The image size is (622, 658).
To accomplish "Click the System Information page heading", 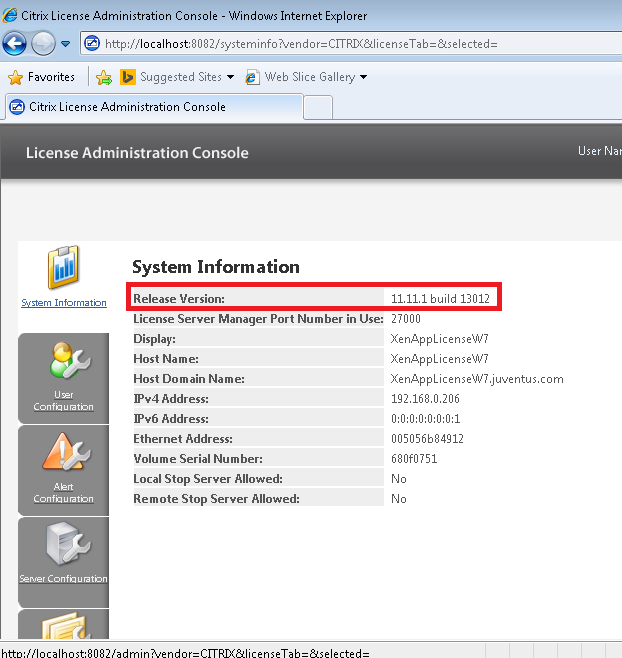I will pyautogui.click(x=216, y=267).
